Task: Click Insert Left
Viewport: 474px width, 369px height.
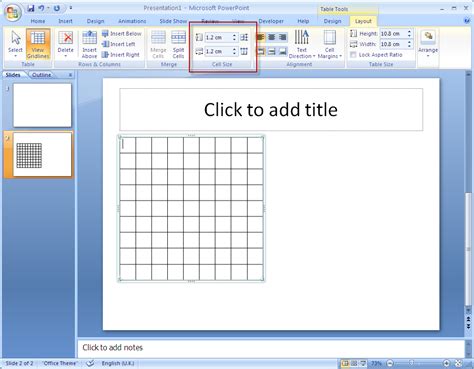Action: click(118, 44)
